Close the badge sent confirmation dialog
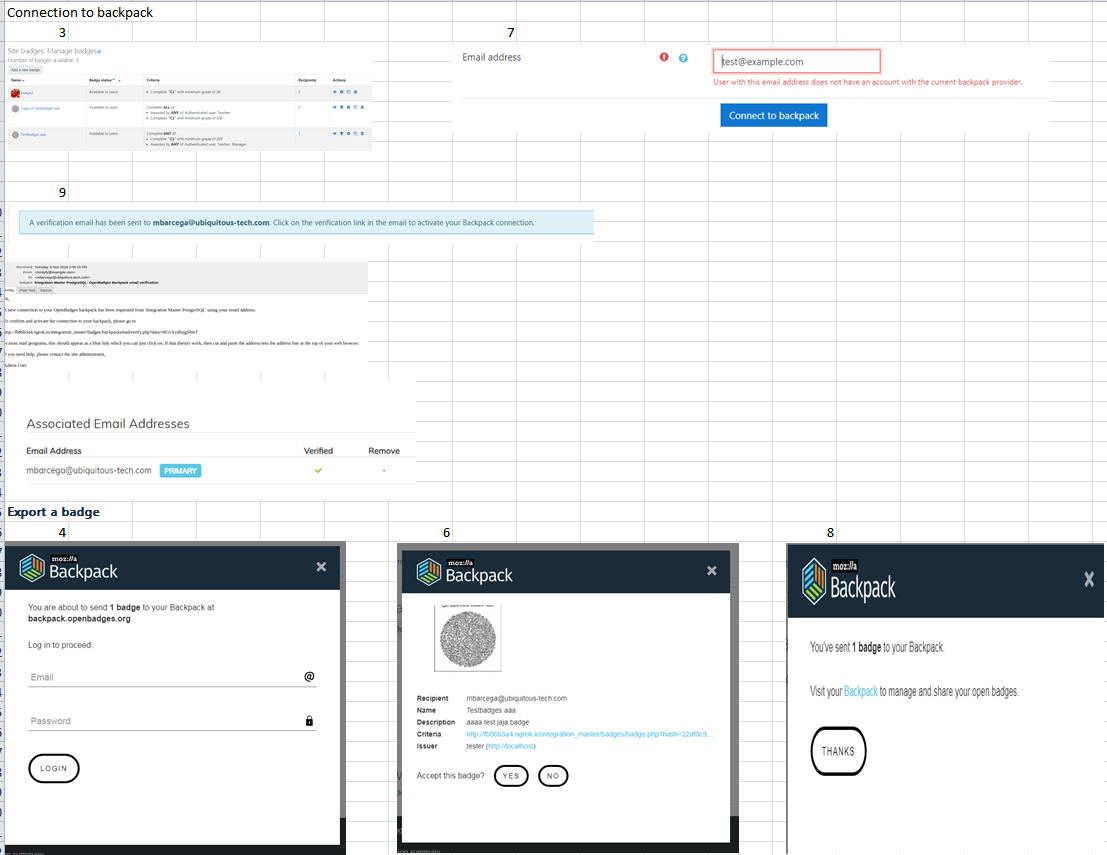The width and height of the screenshot is (1107, 855). coord(1089,580)
